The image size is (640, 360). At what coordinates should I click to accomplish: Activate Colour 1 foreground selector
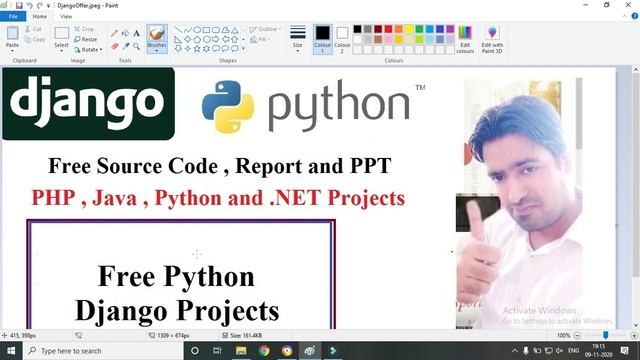[322, 39]
